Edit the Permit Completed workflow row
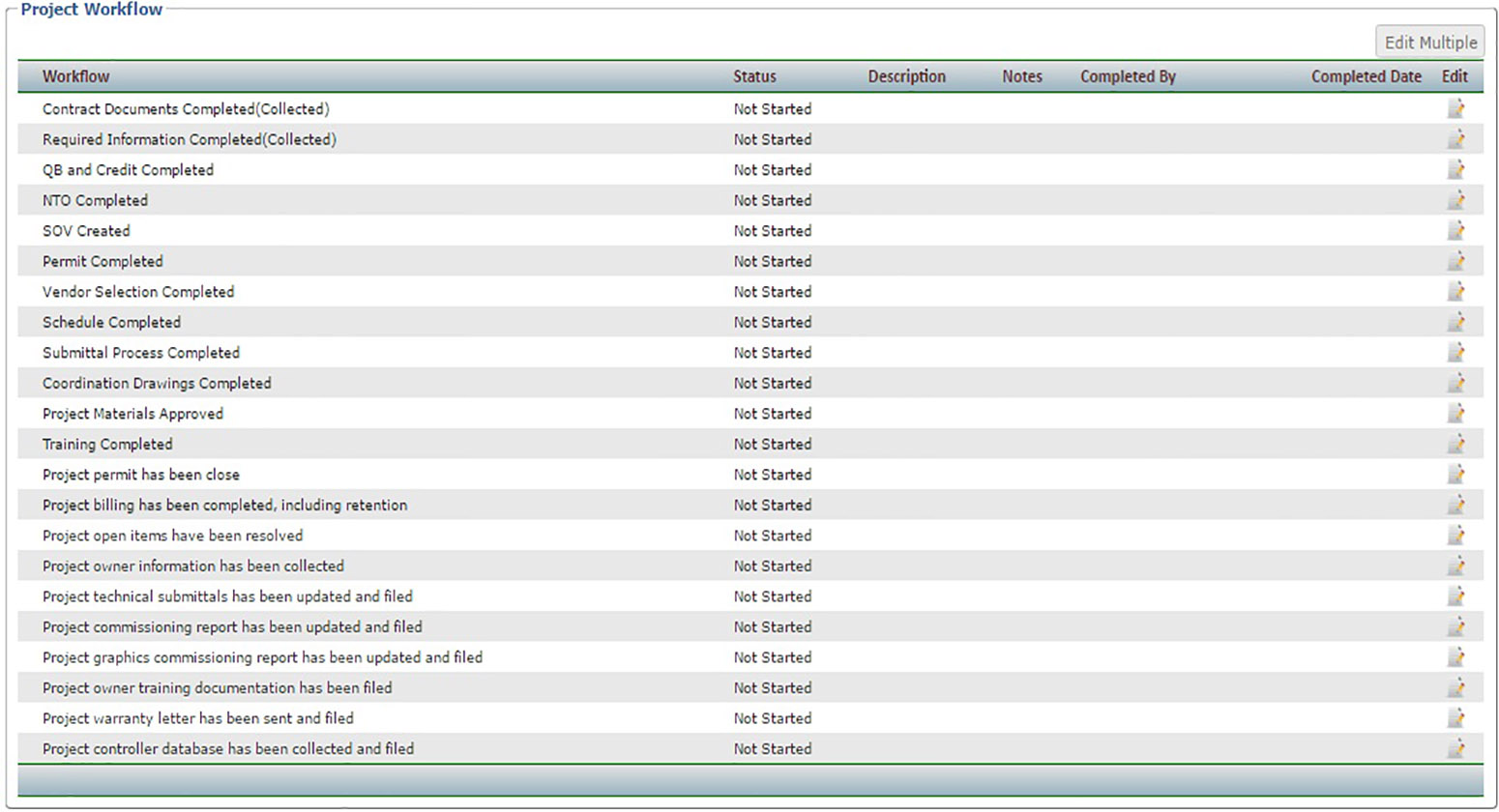The image size is (1499, 812). (x=1455, y=261)
